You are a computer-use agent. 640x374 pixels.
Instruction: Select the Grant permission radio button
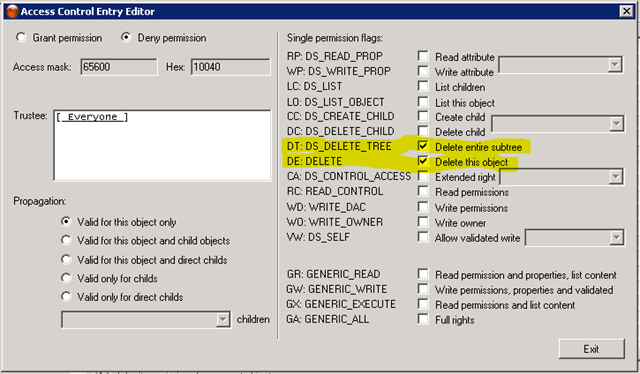(21, 38)
